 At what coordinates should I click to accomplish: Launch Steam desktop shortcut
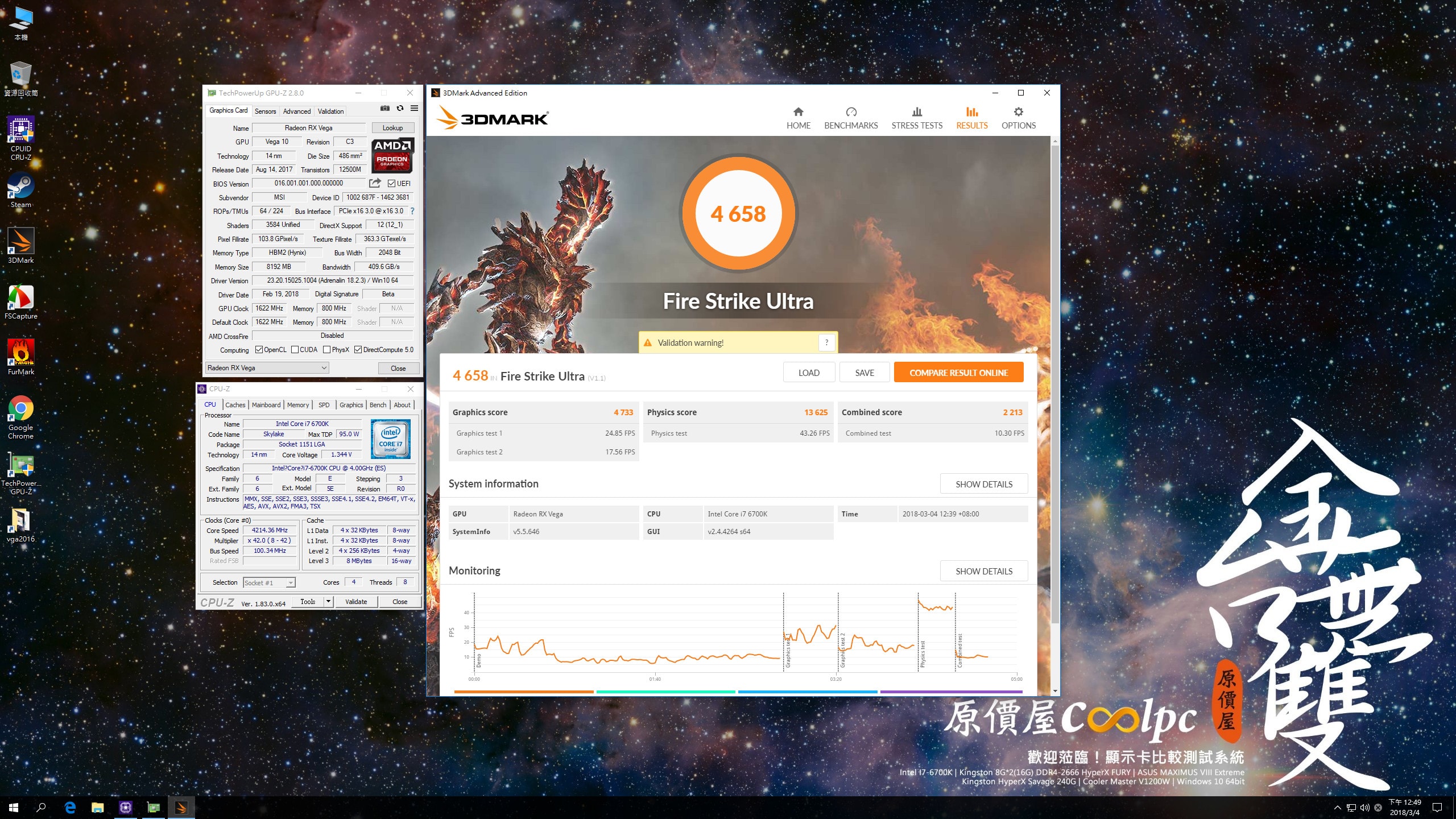(21, 191)
